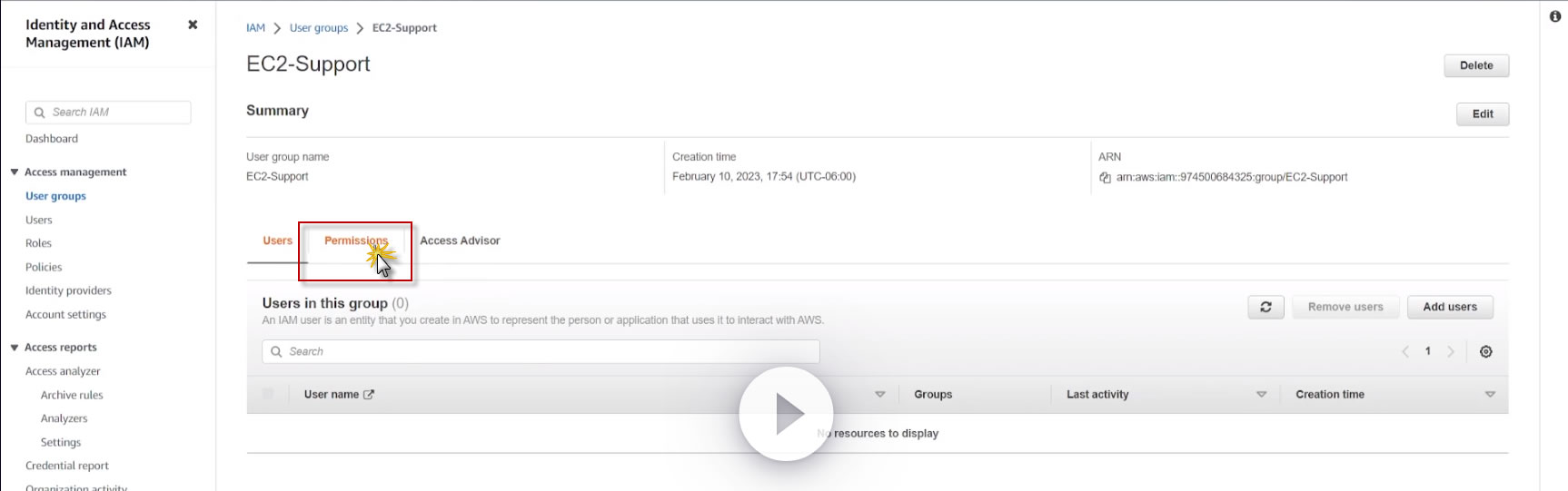Click the ARN value text

tap(1232, 178)
